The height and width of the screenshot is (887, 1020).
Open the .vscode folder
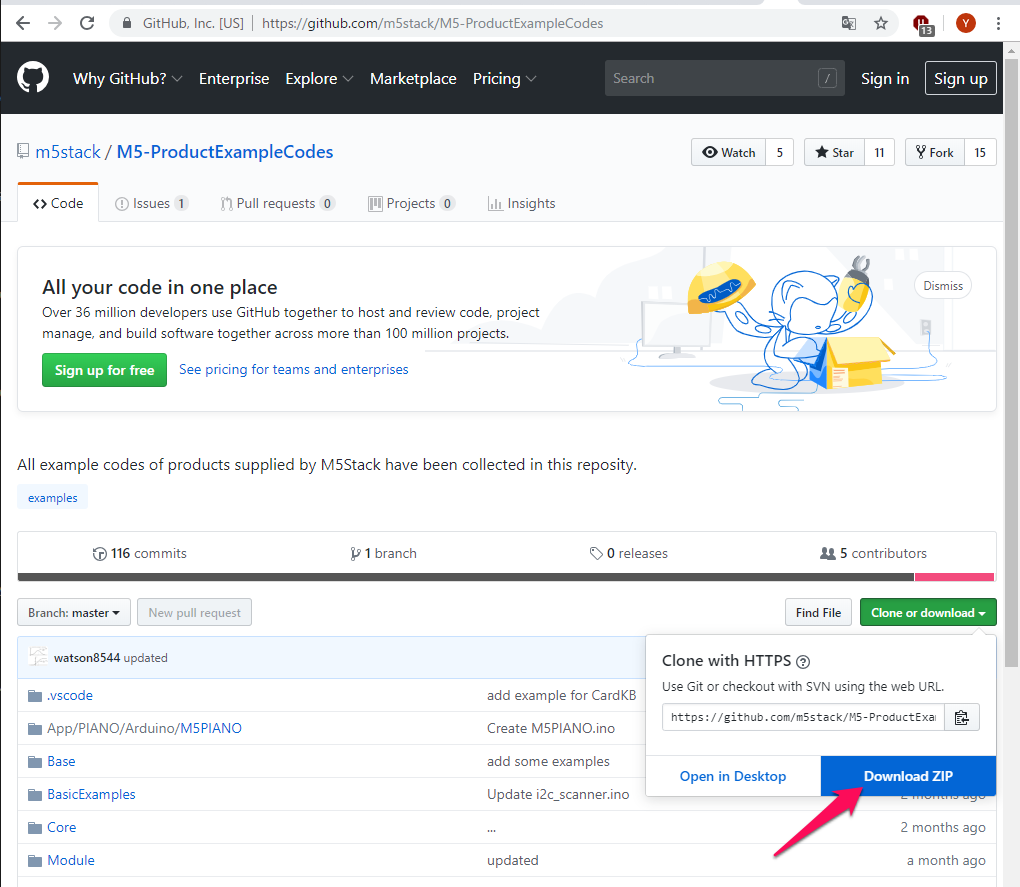click(69, 695)
